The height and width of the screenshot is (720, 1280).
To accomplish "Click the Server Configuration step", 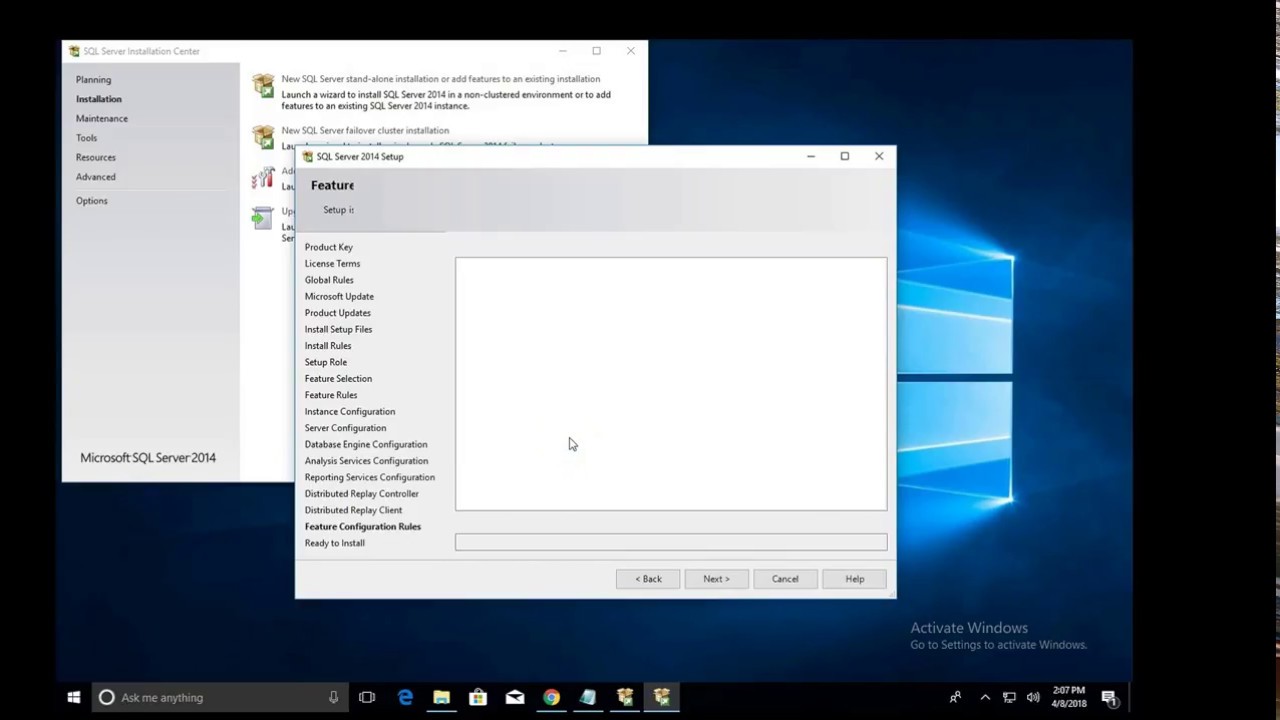I will (345, 428).
